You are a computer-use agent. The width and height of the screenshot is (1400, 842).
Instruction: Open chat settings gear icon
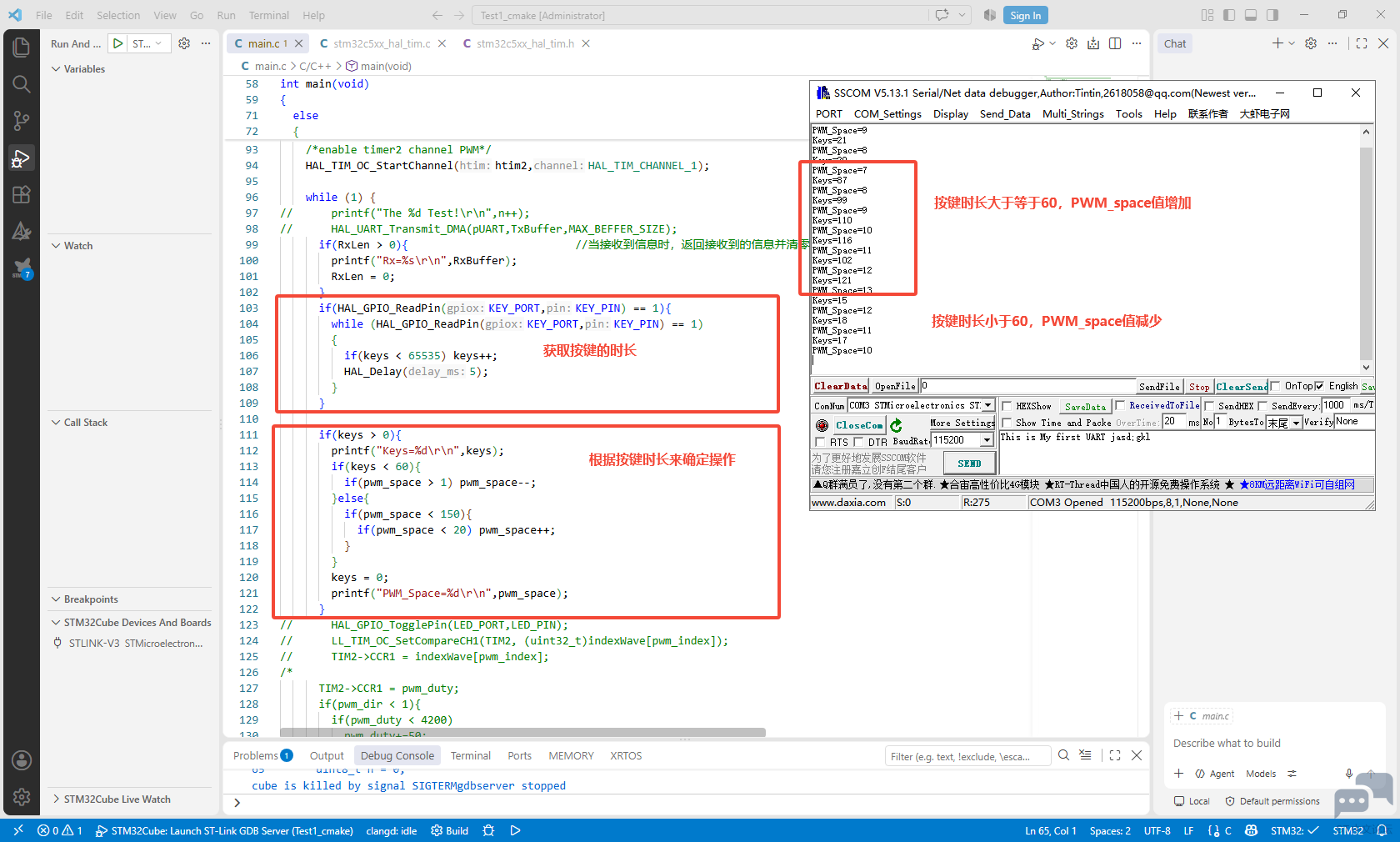pyautogui.click(x=1311, y=43)
